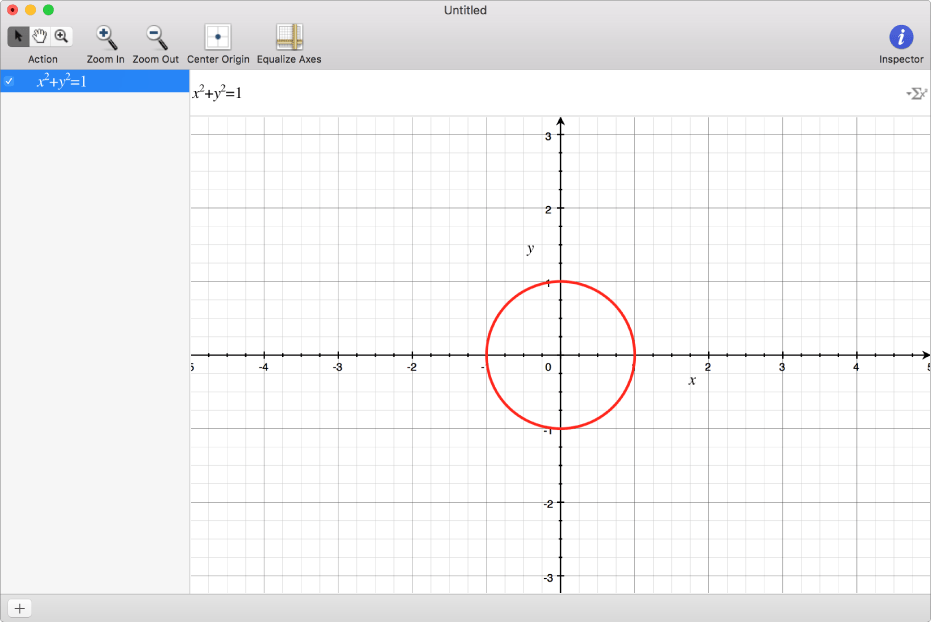Click the Untitled window title
931x622 pixels.
(x=466, y=10)
